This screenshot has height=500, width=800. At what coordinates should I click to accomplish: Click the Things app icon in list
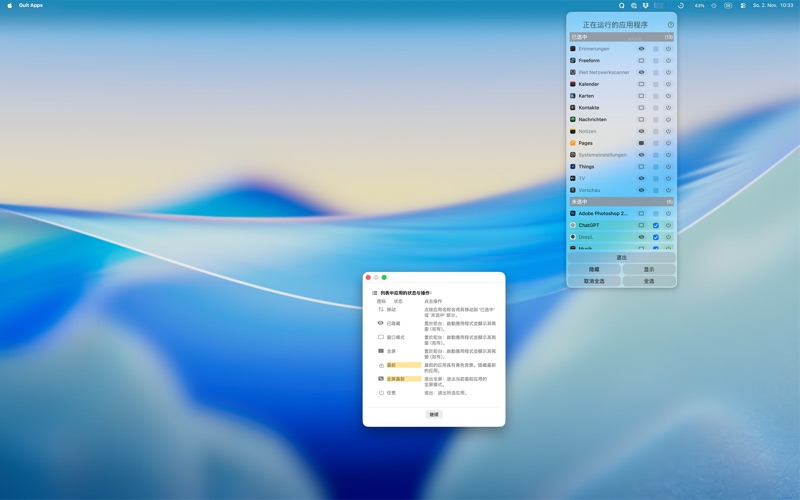[573, 167]
